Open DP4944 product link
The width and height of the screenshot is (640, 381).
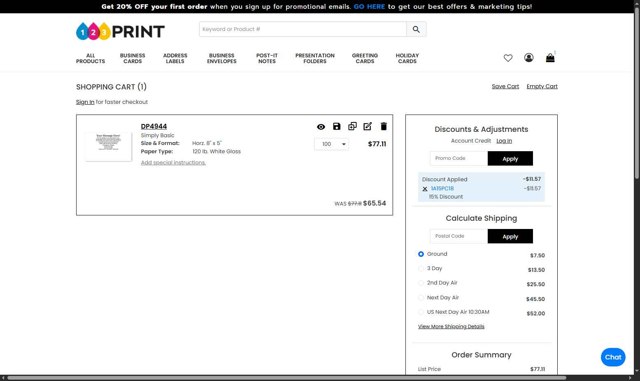pyautogui.click(x=154, y=127)
